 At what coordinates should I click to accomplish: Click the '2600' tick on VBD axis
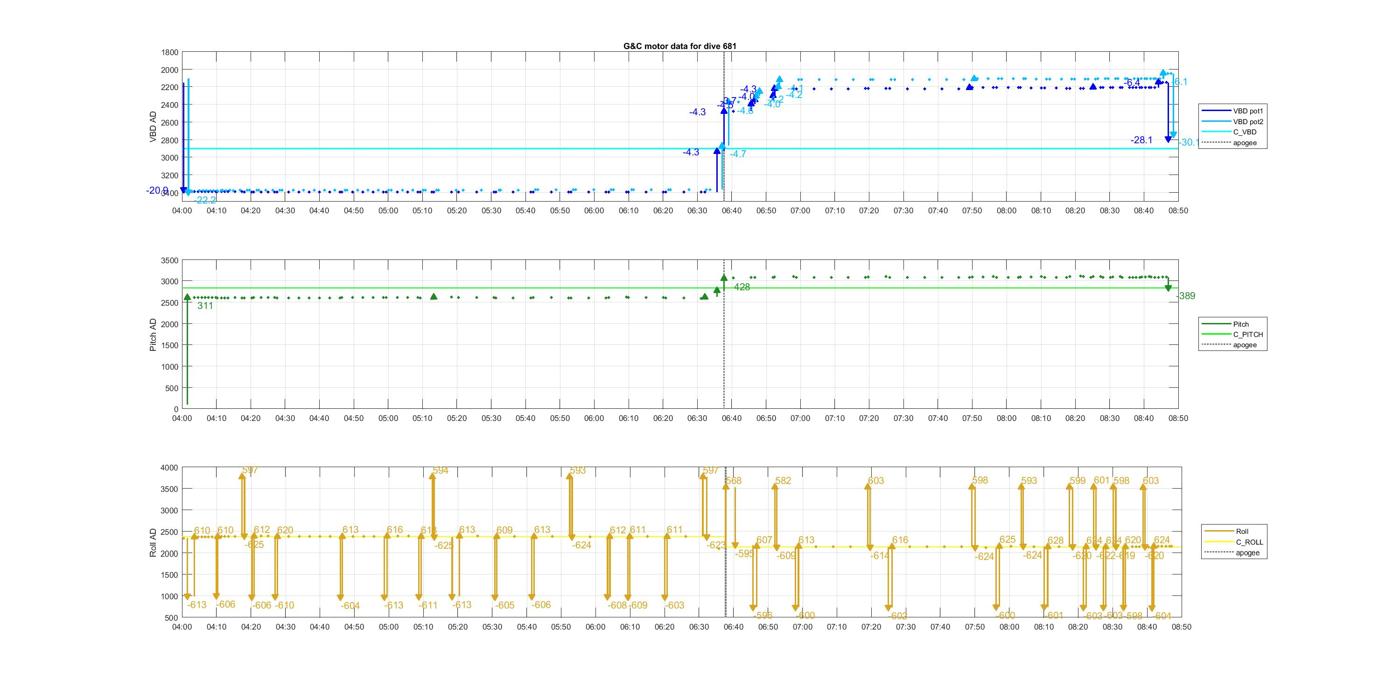(x=170, y=122)
